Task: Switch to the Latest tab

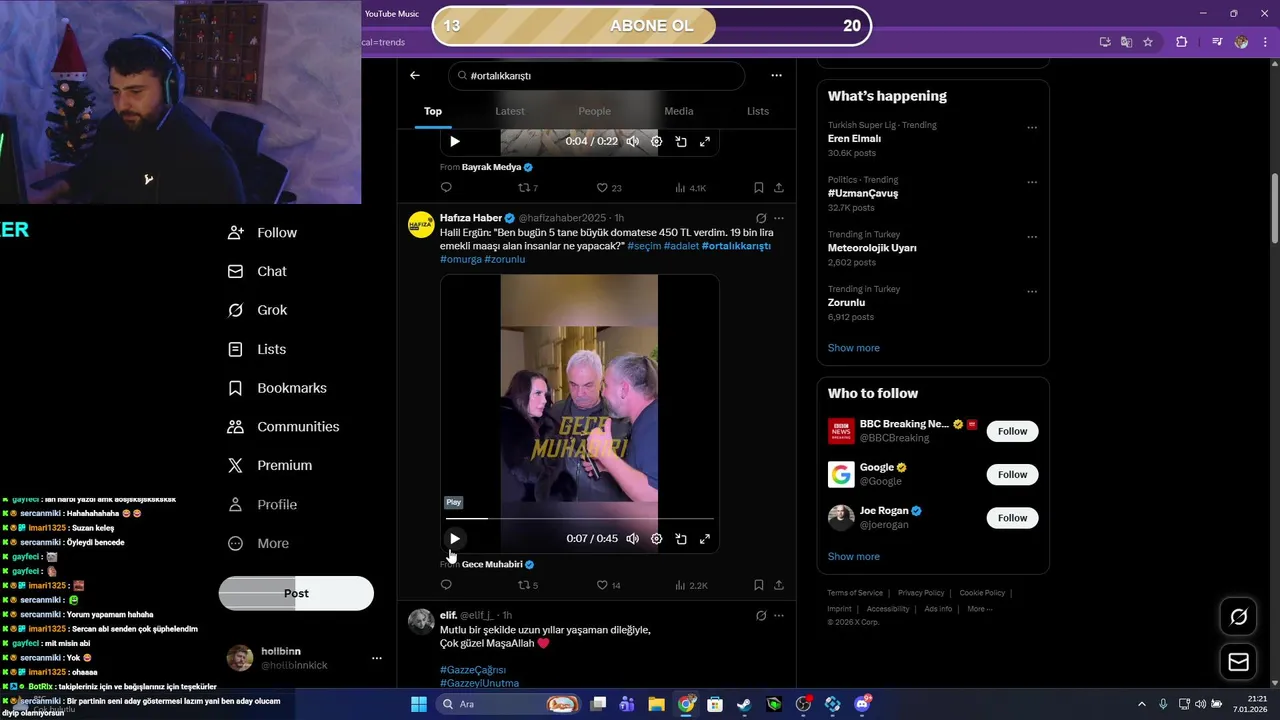Action: [510, 111]
